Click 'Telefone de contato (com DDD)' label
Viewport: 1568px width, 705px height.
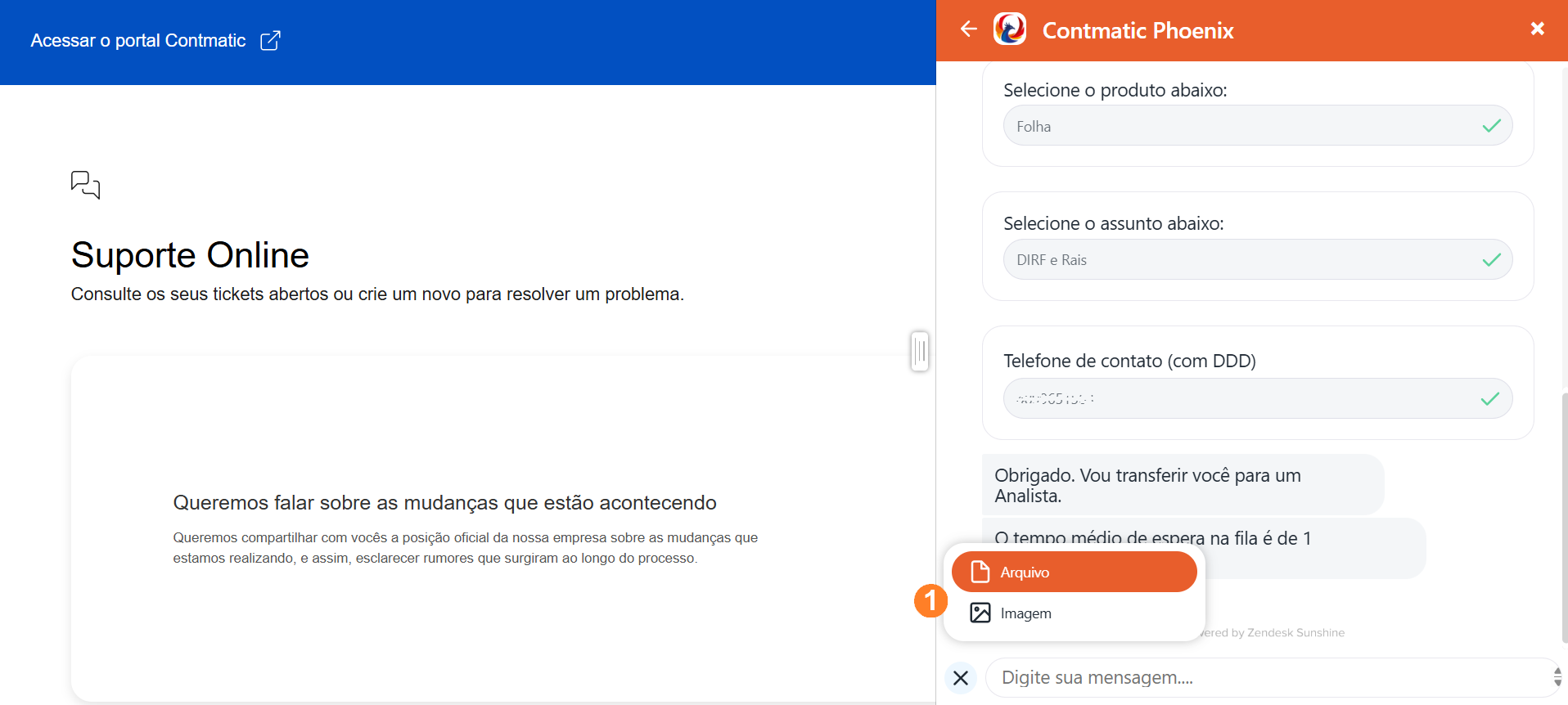pyautogui.click(x=1129, y=361)
